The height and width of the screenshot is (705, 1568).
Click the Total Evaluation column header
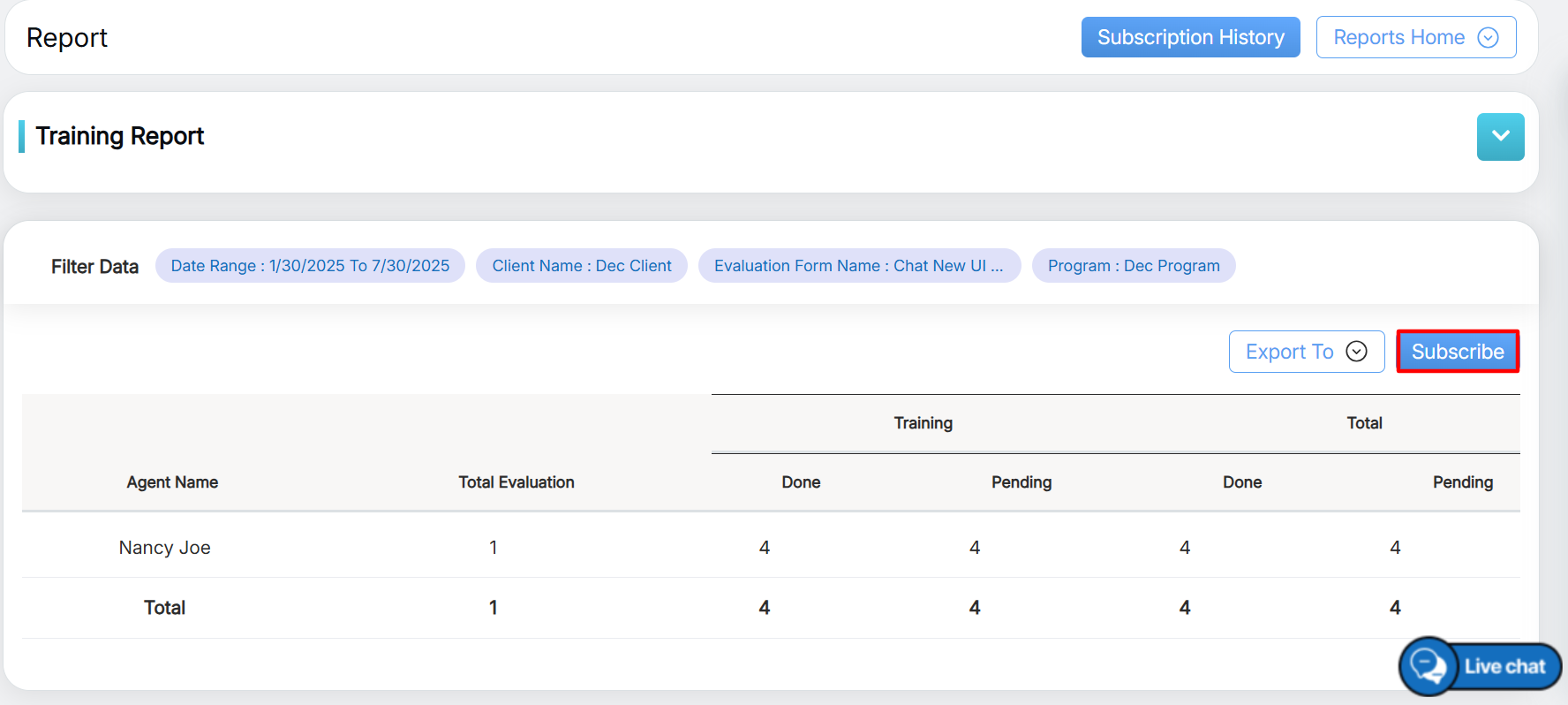tap(516, 482)
